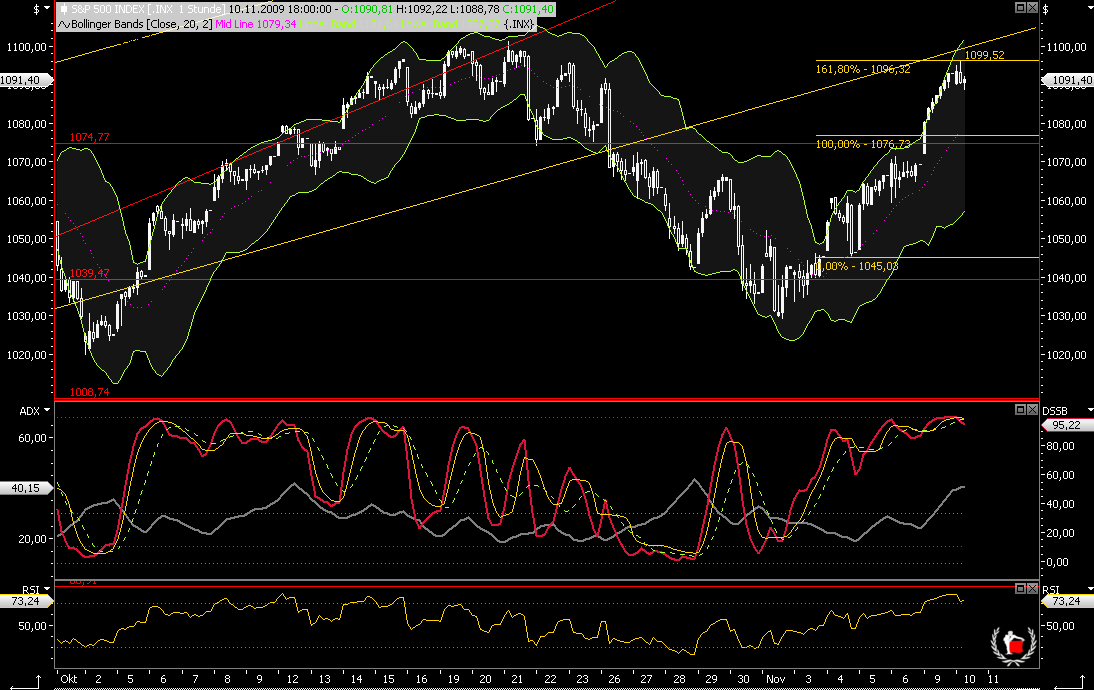Click the Mid Line 1079,34 value

pos(256,24)
